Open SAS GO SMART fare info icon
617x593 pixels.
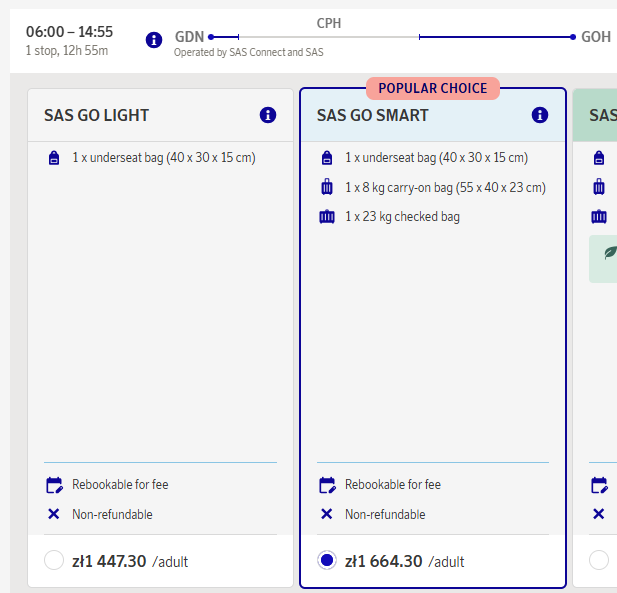[x=540, y=115]
